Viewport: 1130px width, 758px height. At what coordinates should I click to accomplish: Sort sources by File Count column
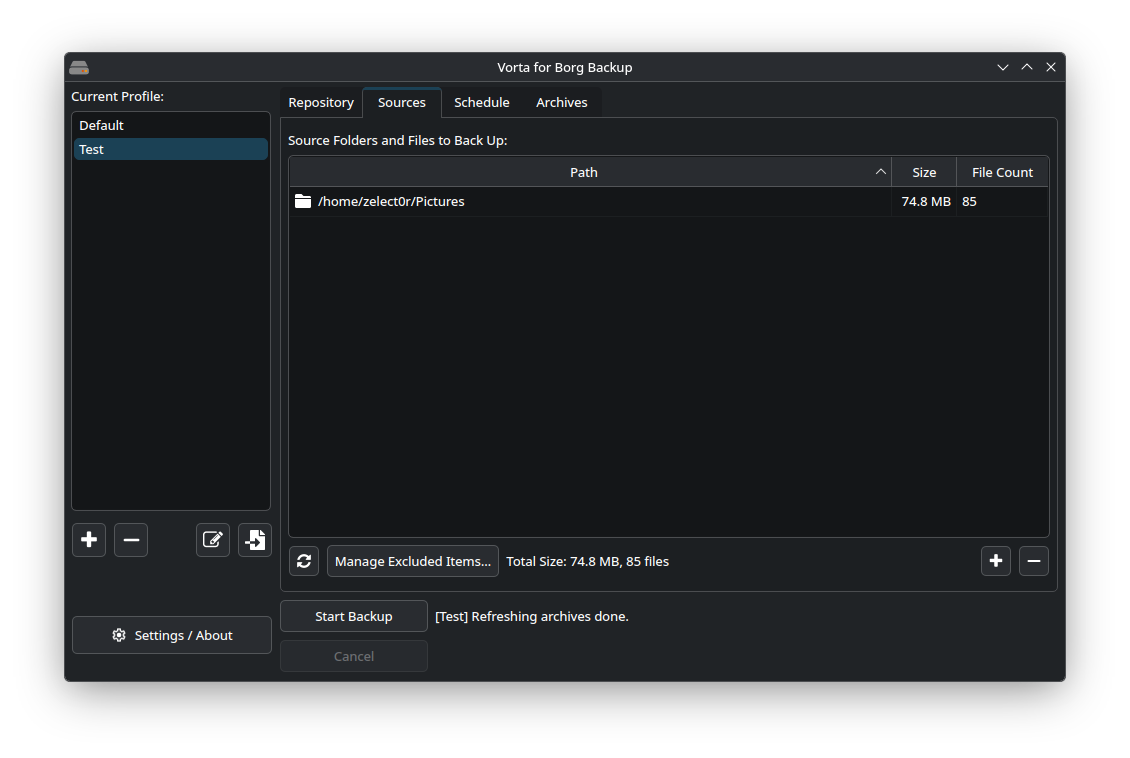coord(1002,172)
